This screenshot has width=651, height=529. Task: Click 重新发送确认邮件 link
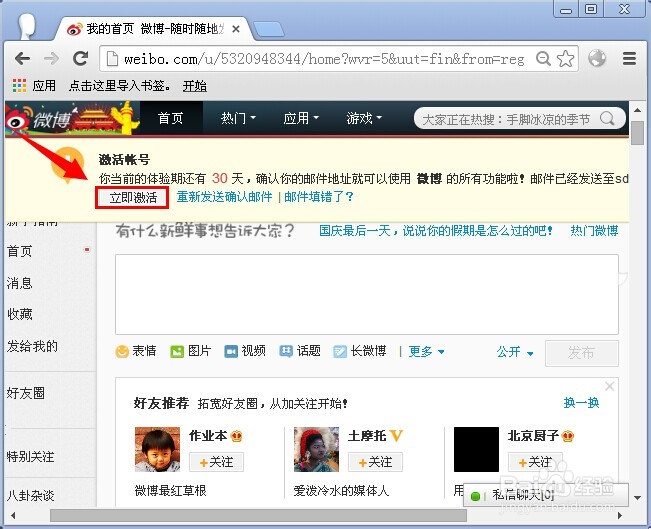225,196
